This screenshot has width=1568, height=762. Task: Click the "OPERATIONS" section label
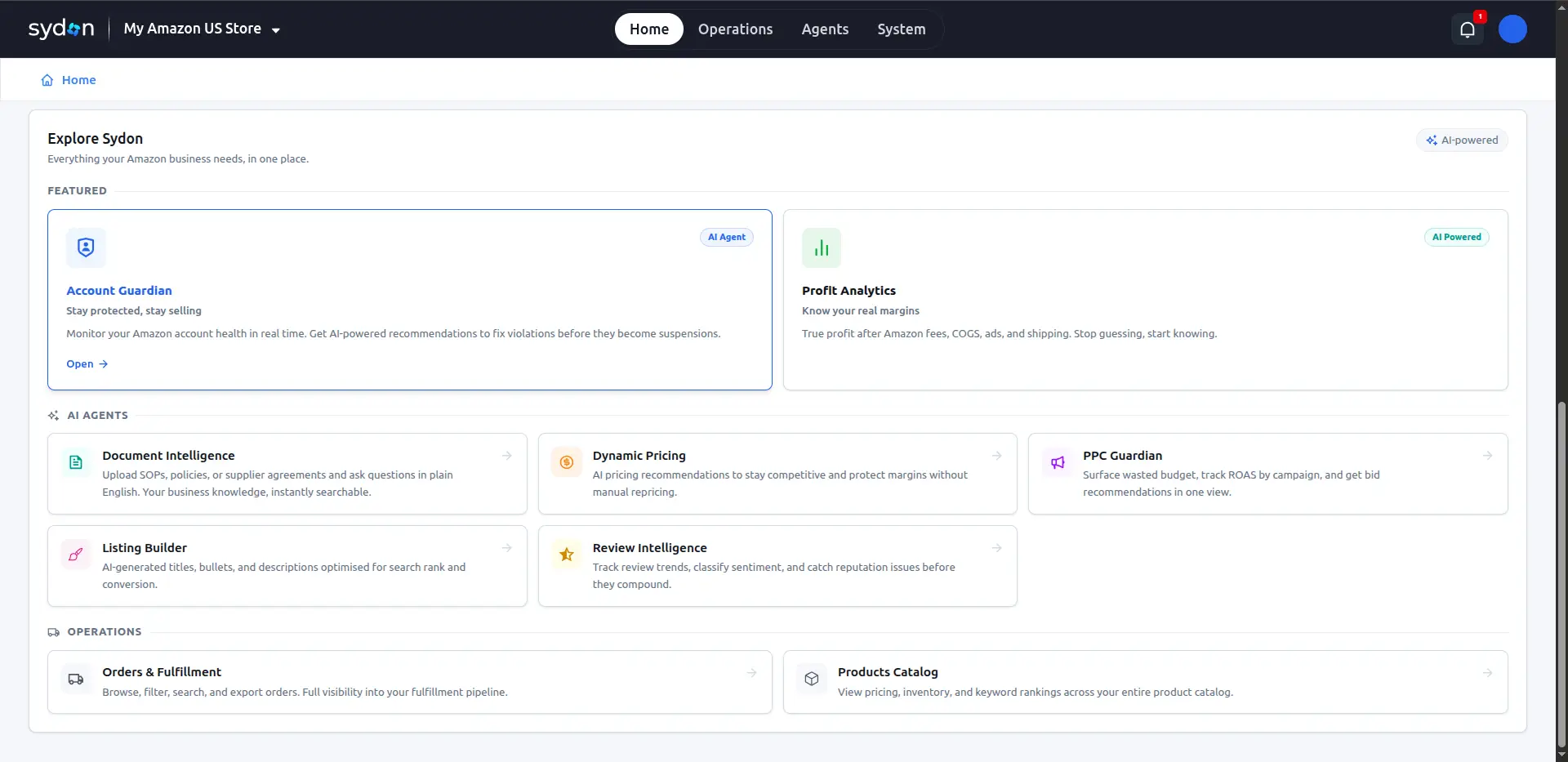(105, 632)
